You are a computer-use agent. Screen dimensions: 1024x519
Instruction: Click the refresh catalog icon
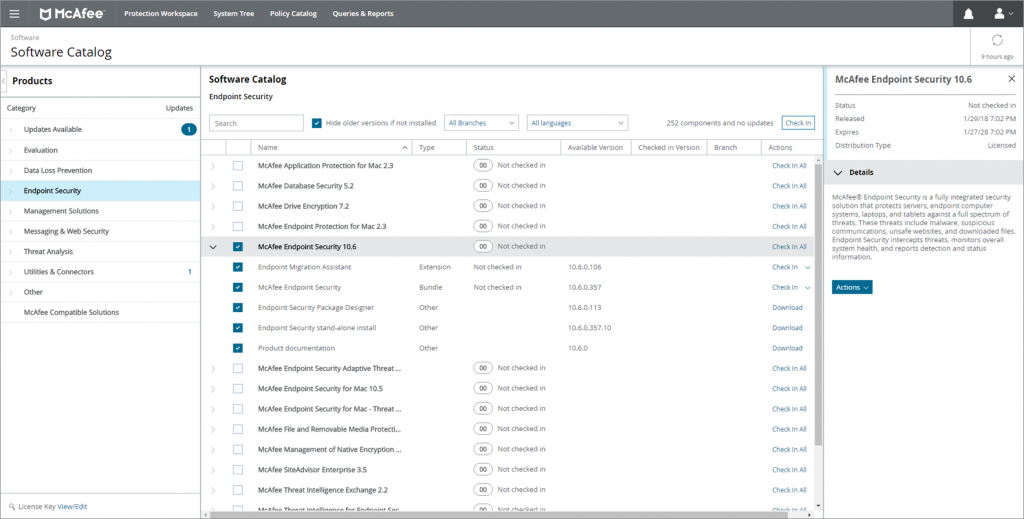click(x=996, y=40)
